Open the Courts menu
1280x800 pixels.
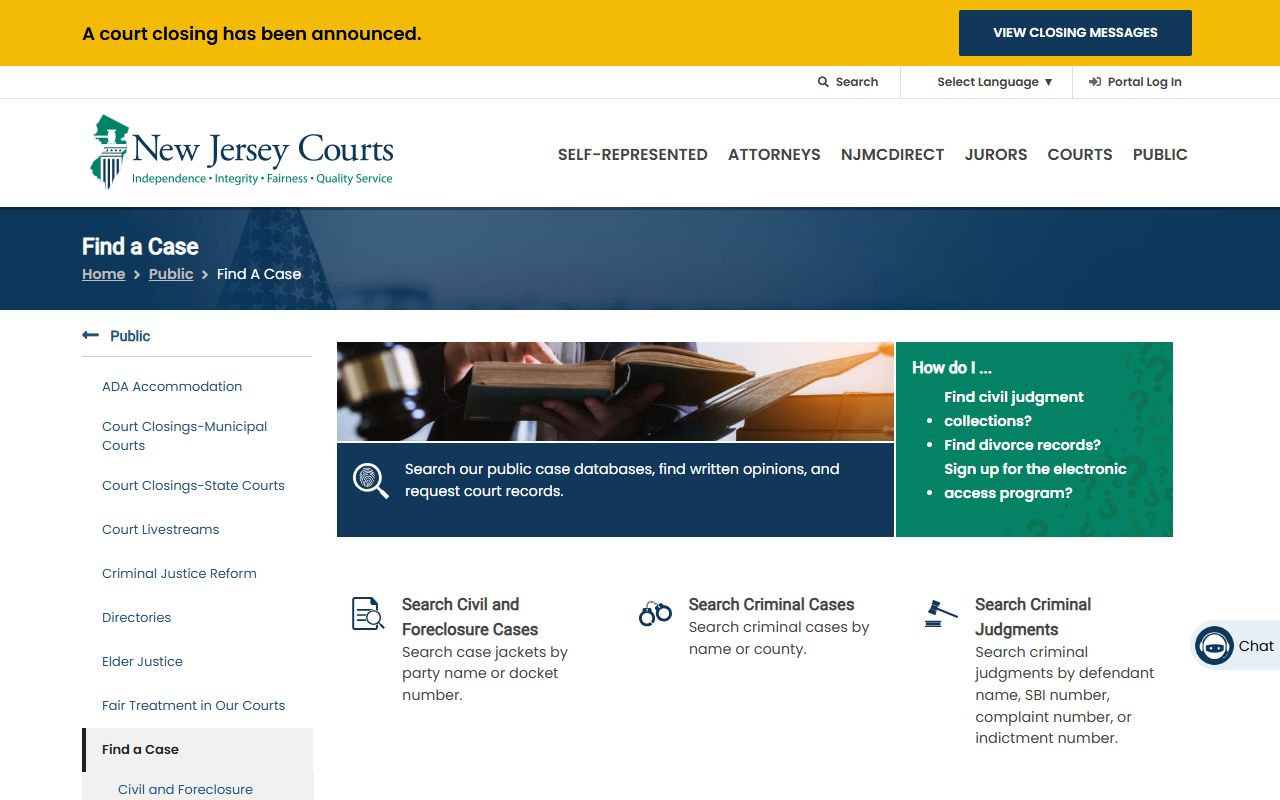(1080, 154)
